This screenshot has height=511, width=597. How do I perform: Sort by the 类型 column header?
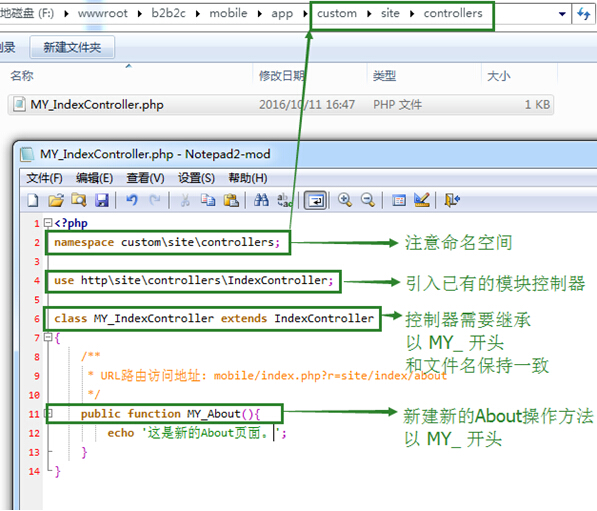click(385, 76)
